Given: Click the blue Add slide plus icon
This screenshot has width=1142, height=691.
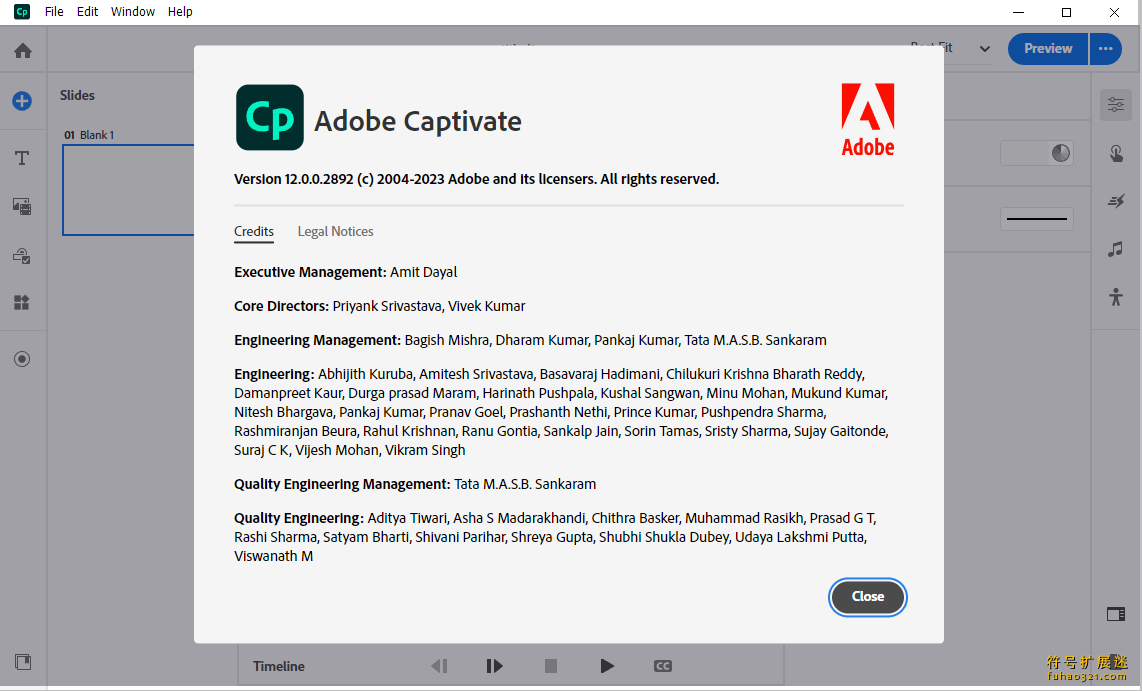Looking at the screenshot, I should tap(22, 101).
